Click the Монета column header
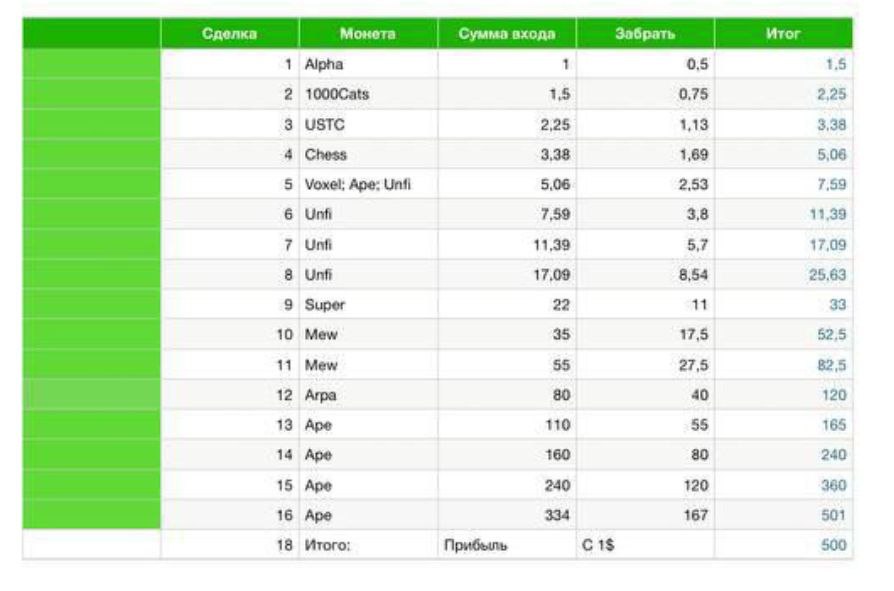This screenshot has width=894, height=591. (x=367, y=34)
